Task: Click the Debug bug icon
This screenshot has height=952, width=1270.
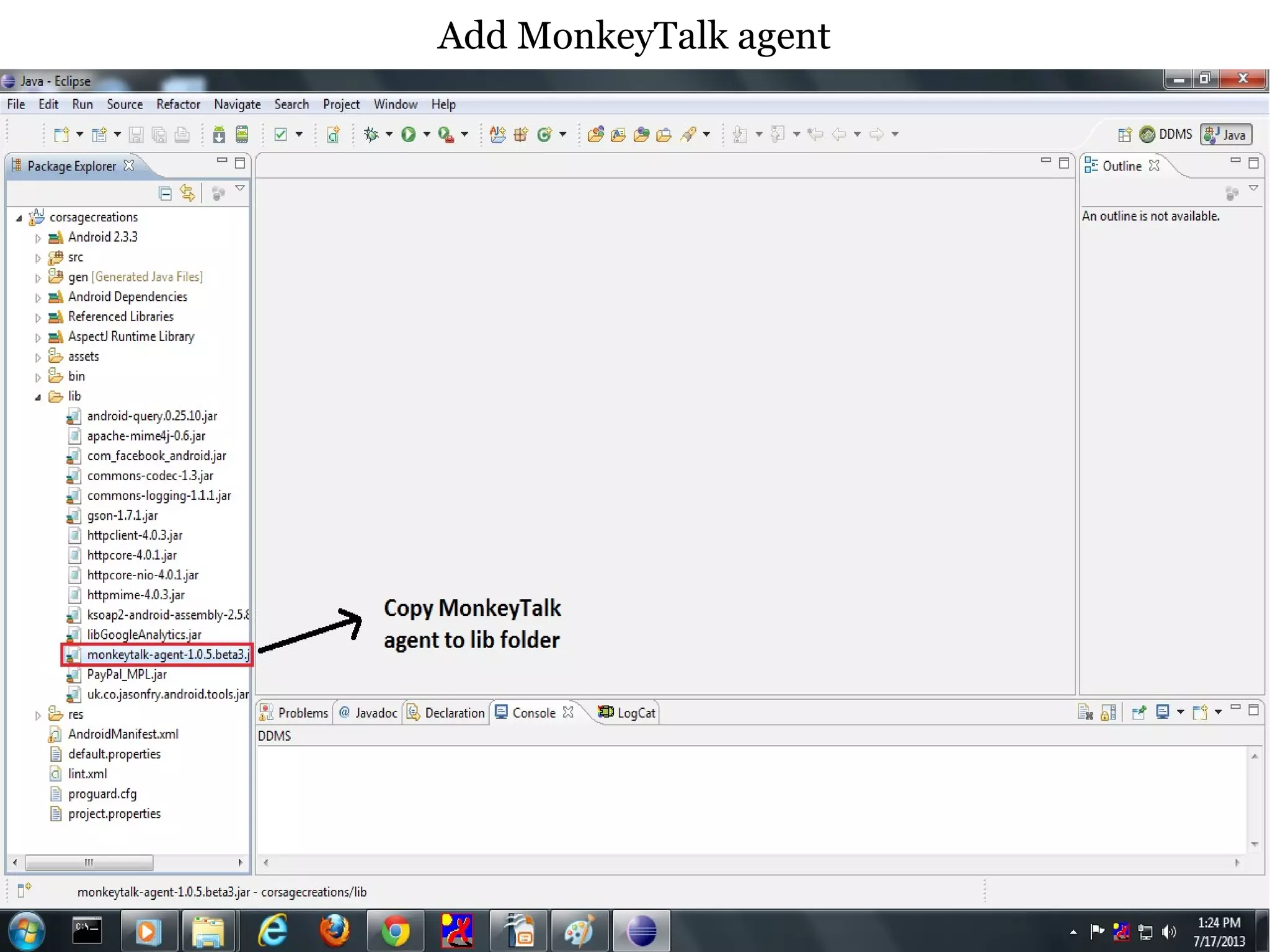Action: tap(371, 135)
